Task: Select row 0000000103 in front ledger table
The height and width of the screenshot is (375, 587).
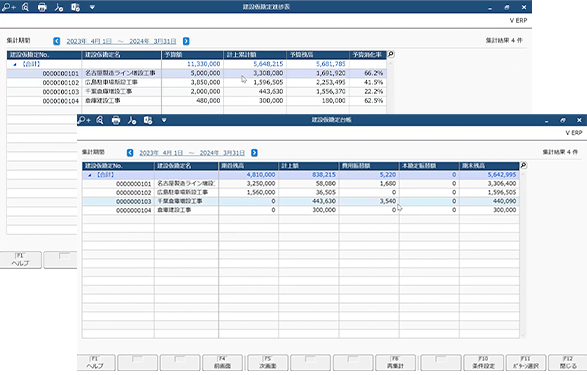Action: [x=301, y=201]
